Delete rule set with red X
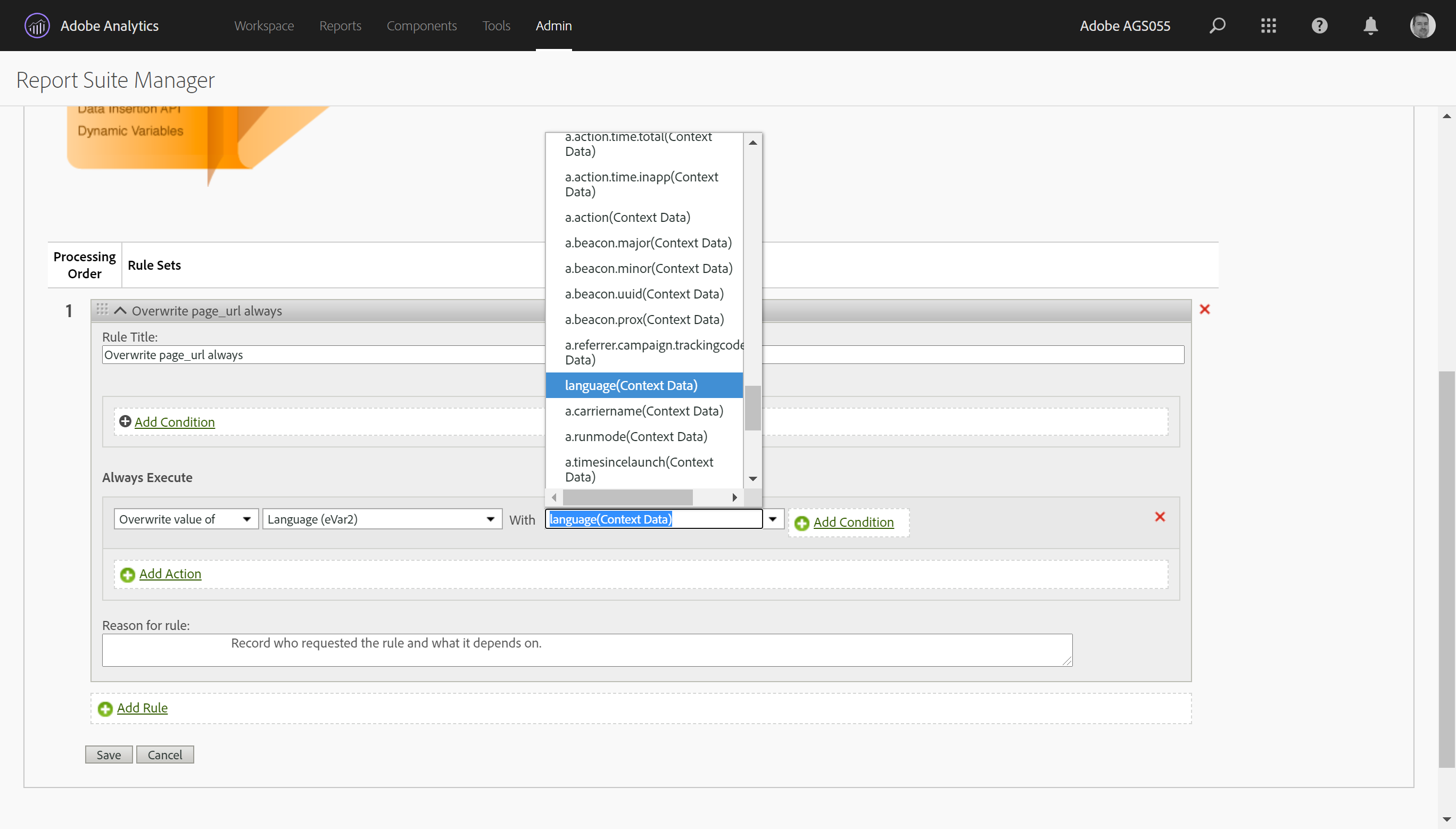The height and width of the screenshot is (829, 1456). coord(1204,309)
